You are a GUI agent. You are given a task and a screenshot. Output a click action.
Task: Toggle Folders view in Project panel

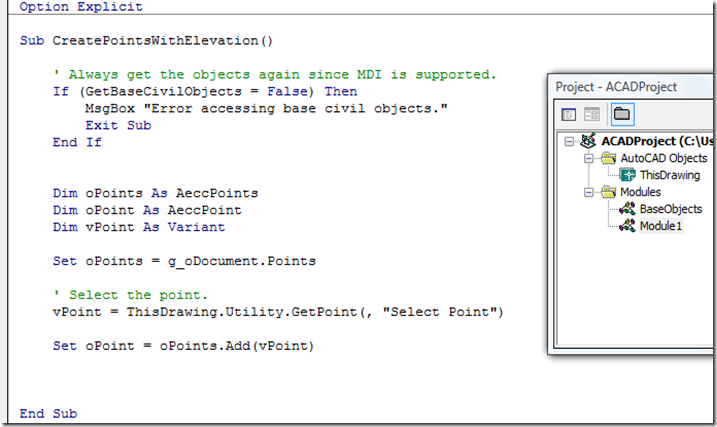pyautogui.click(x=620, y=114)
